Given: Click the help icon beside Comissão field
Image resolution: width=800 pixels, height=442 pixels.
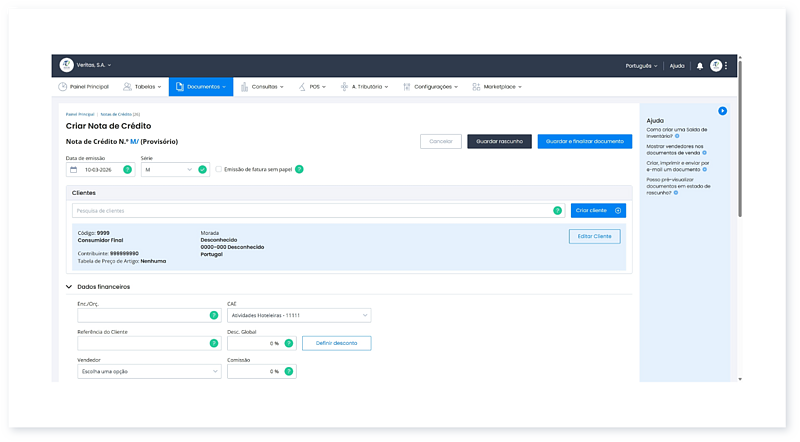Looking at the screenshot, I should [288, 371].
